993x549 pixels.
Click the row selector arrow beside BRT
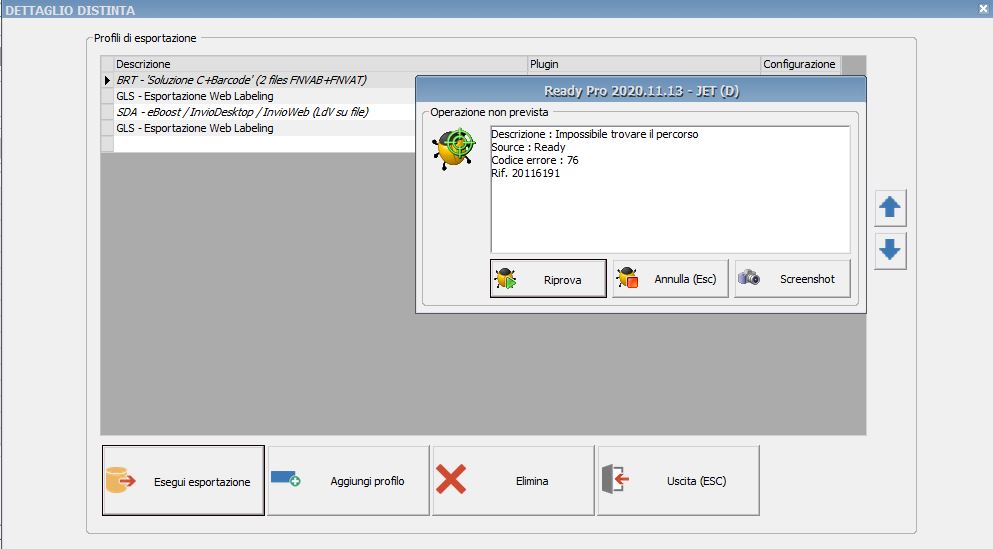click(107, 80)
